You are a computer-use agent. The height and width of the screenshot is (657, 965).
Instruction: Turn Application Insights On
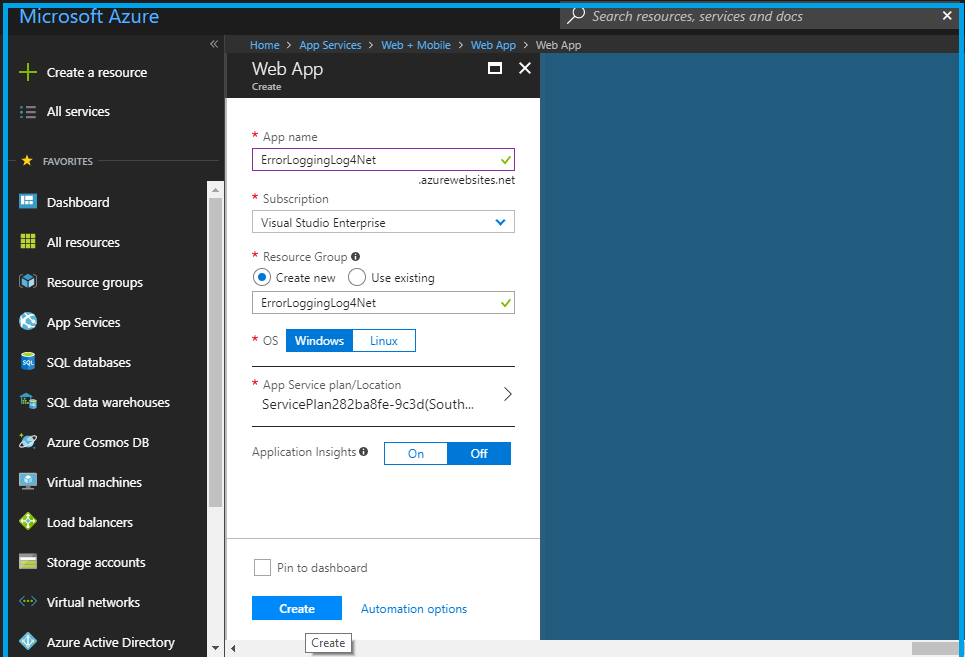pyautogui.click(x=416, y=453)
